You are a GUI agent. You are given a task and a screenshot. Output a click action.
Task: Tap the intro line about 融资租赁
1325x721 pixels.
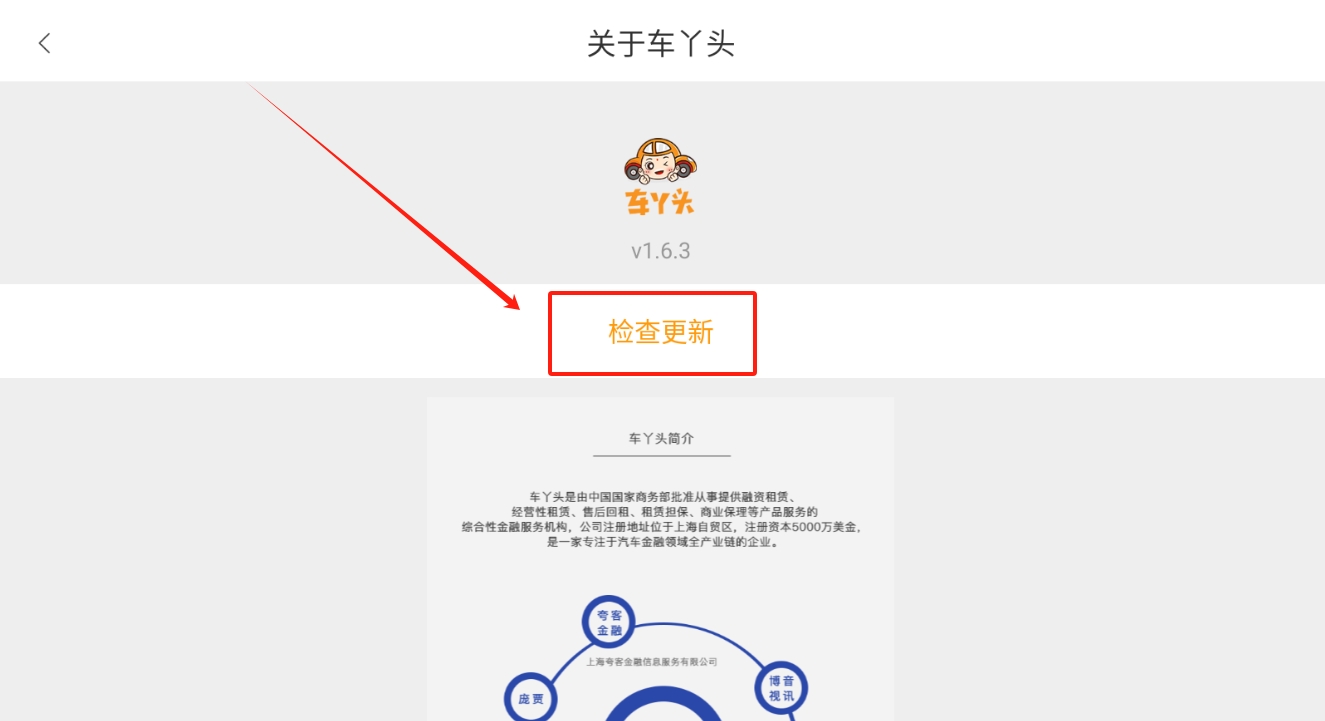660,496
